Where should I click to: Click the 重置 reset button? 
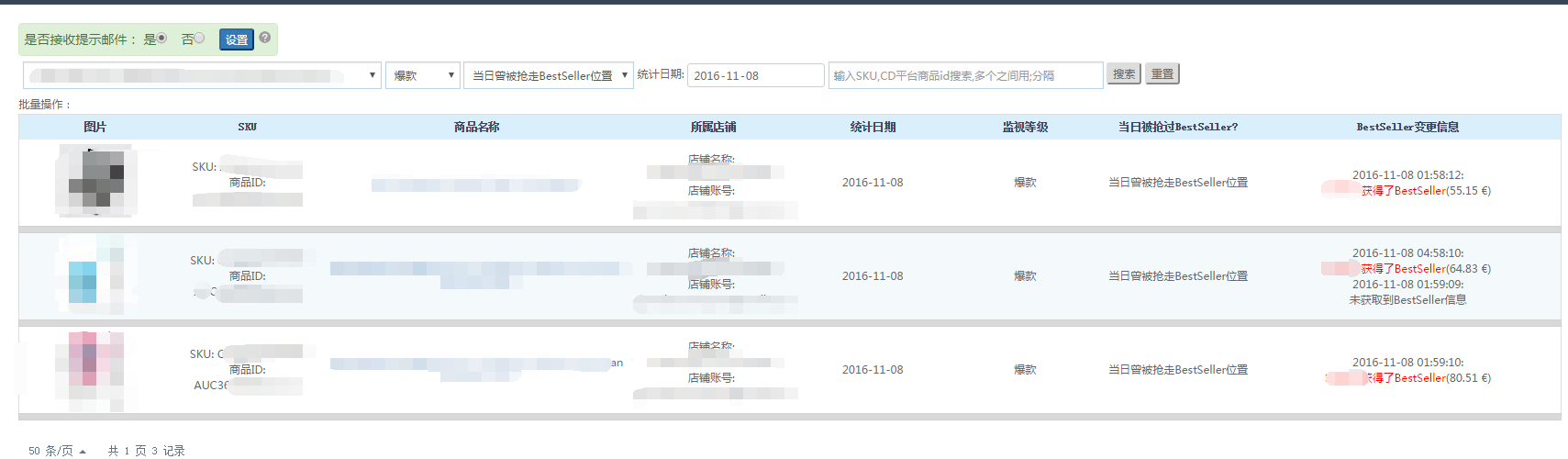[1162, 73]
